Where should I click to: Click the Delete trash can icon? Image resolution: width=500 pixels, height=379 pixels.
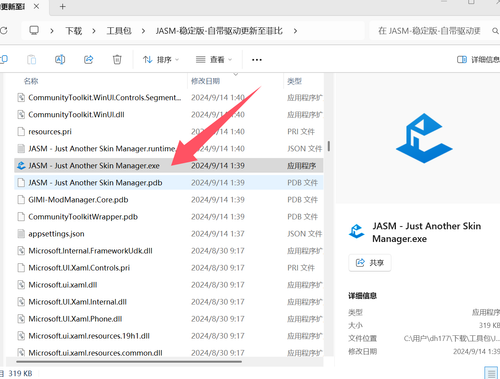point(117,60)
